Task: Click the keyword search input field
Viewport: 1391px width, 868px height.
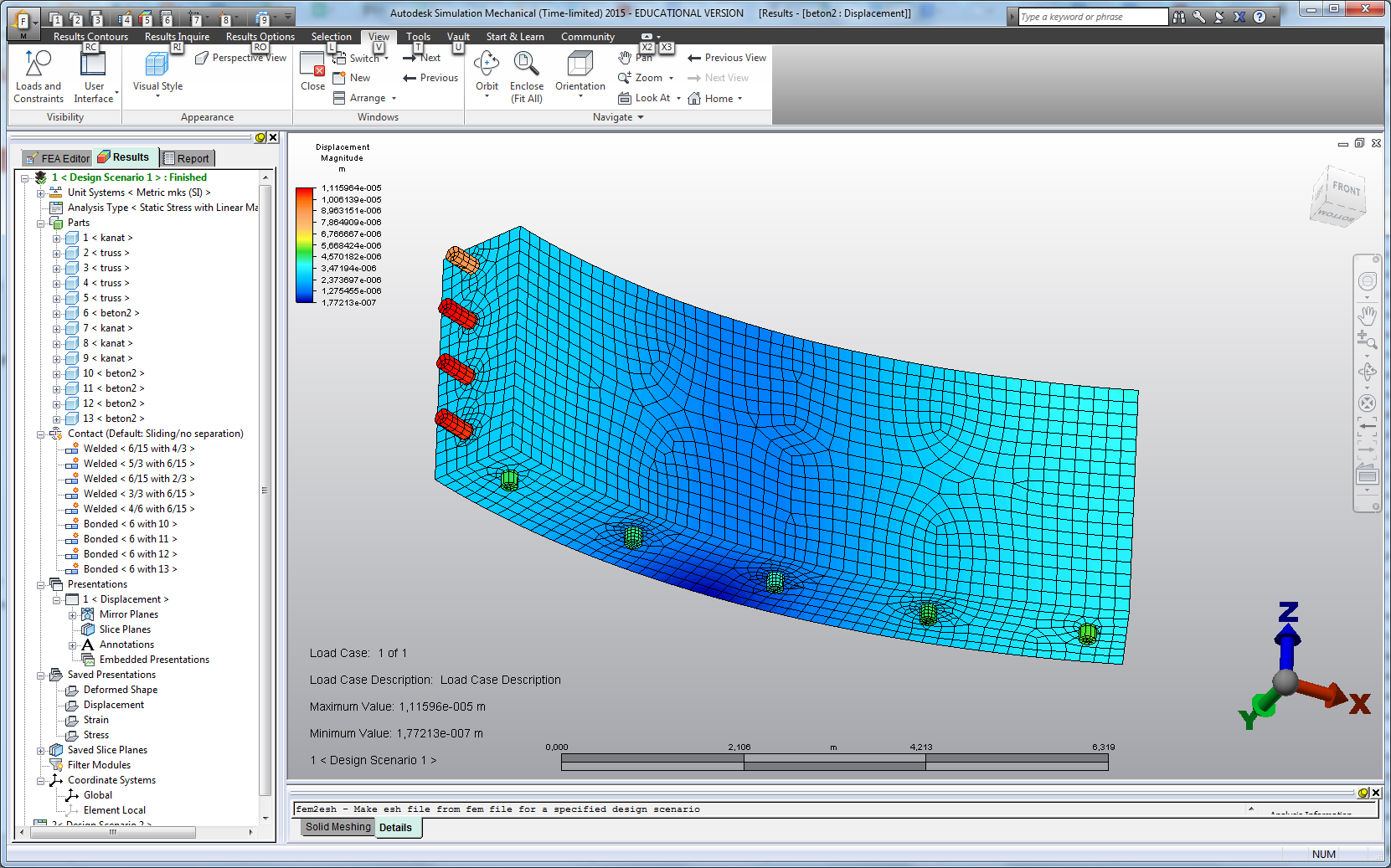Action: pyautogui.click(x=1092, y=17)
